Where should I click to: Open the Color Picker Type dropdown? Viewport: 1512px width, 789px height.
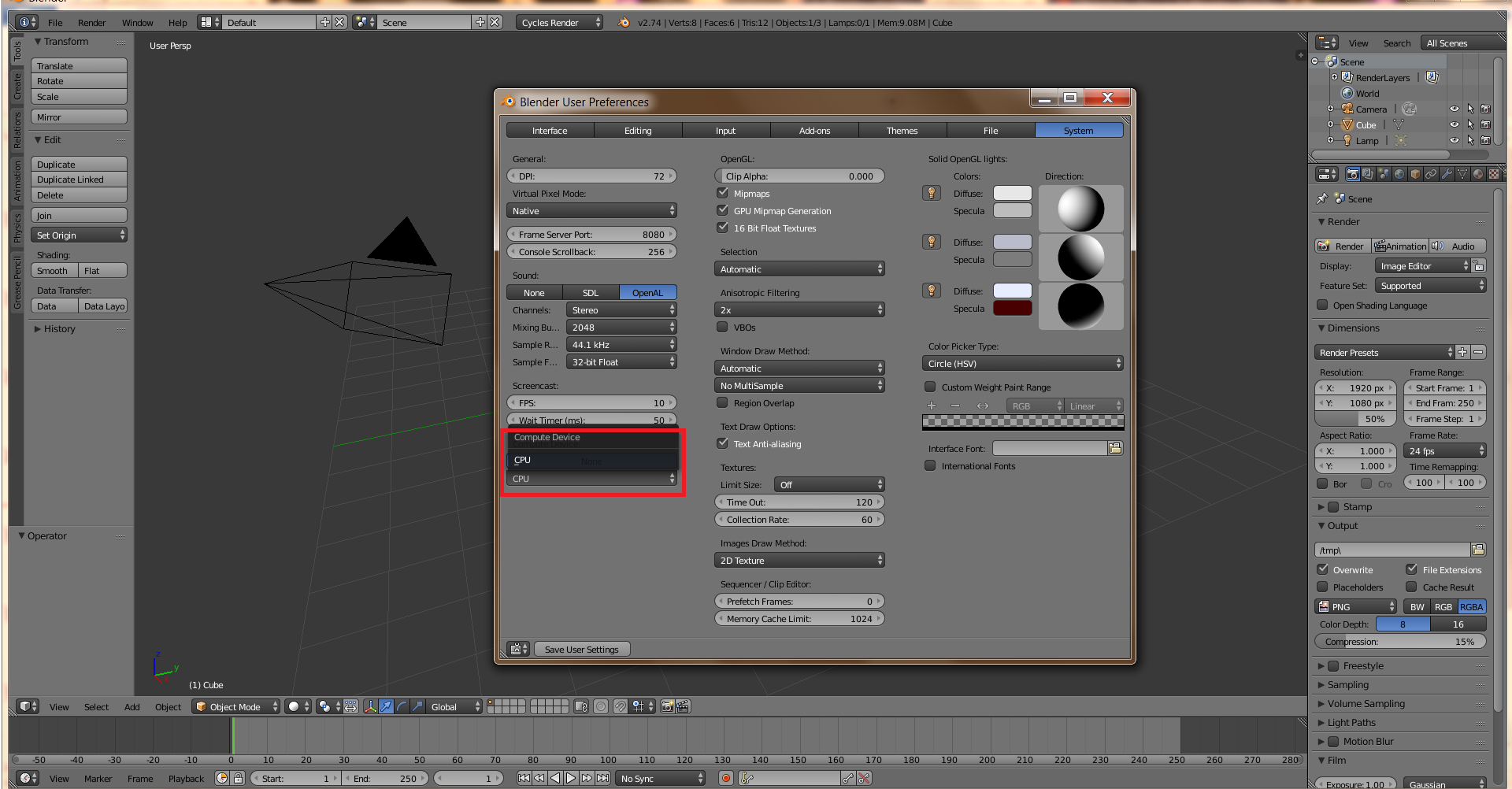1022,364
